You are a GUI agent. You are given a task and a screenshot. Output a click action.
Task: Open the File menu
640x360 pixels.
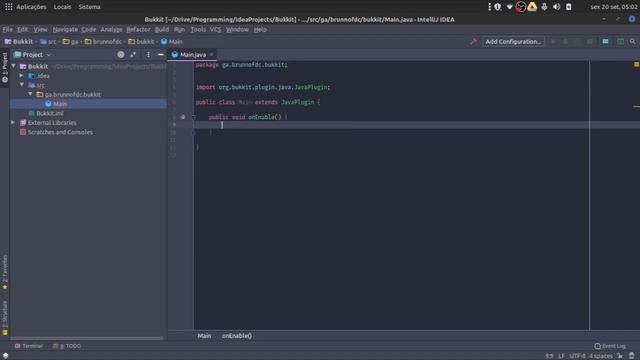(7, 29)
